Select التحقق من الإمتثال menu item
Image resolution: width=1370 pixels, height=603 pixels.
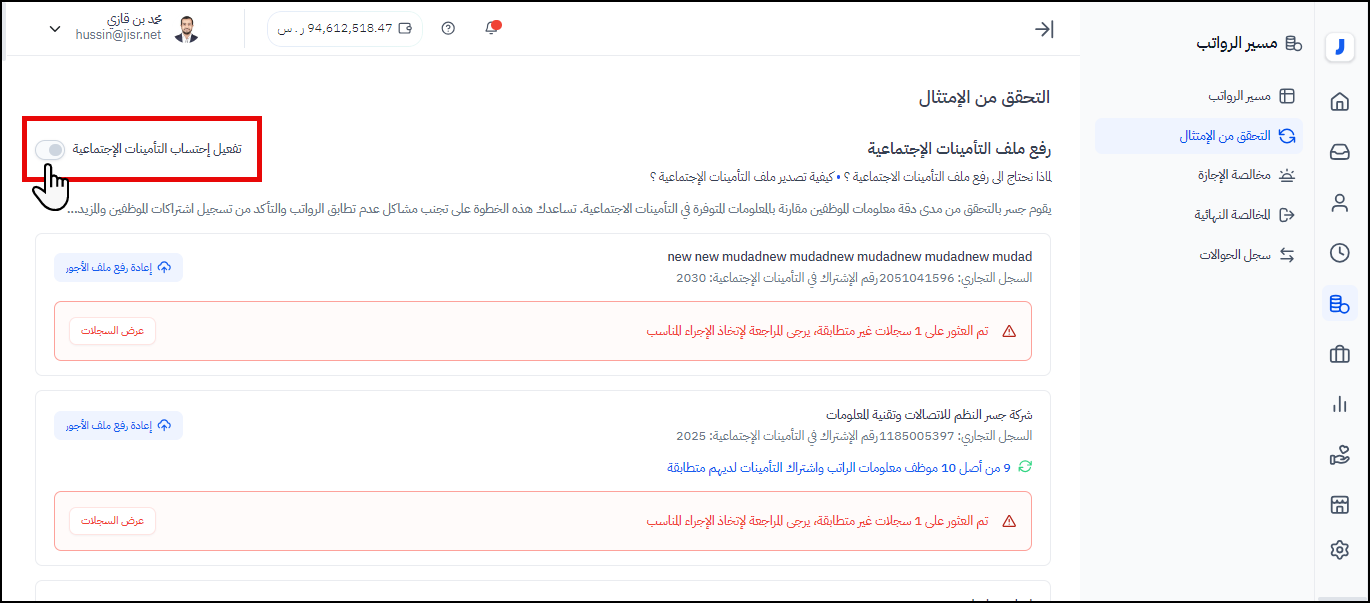tap(1199, 136)
